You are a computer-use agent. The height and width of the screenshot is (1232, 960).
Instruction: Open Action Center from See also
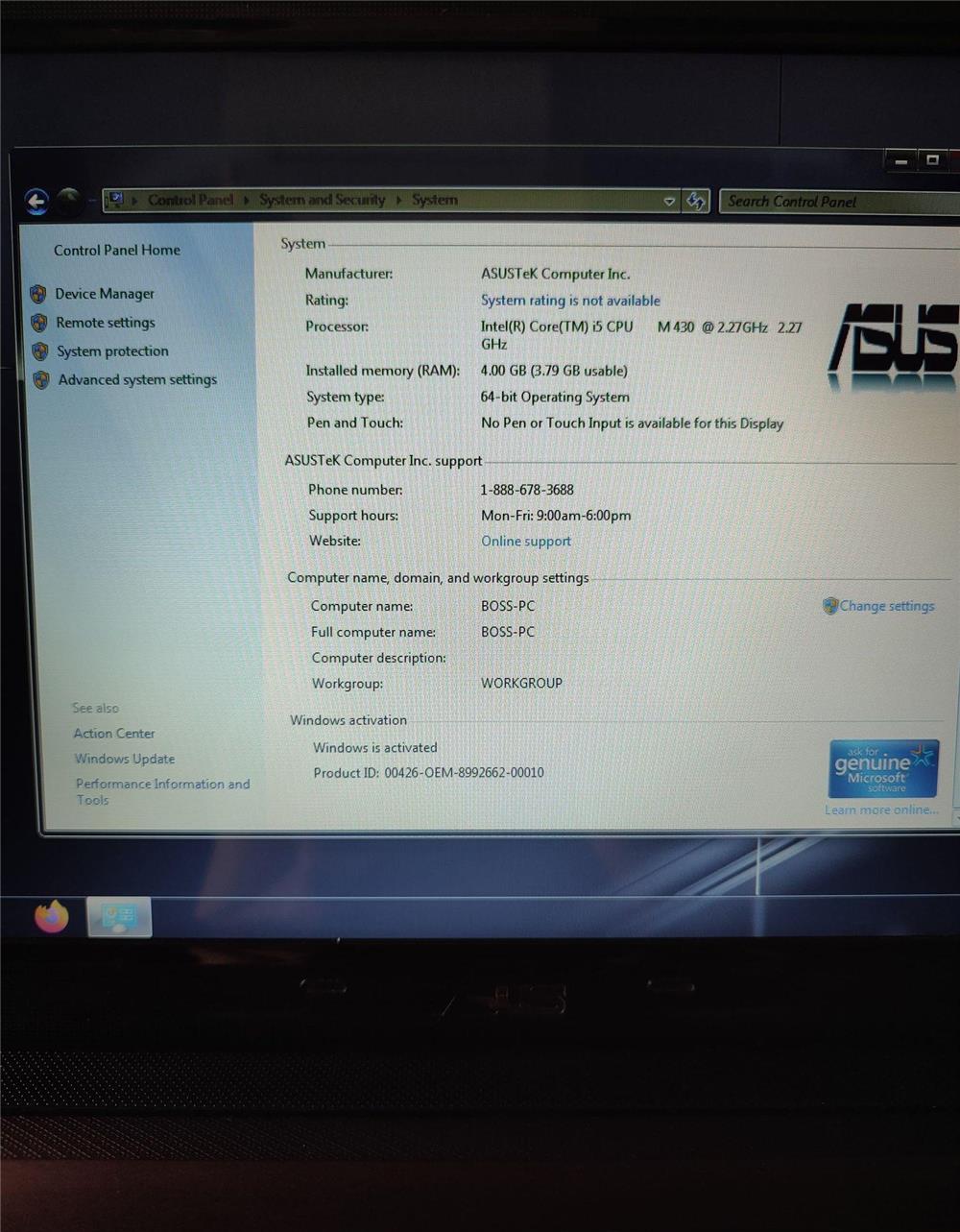click(114, 734)
